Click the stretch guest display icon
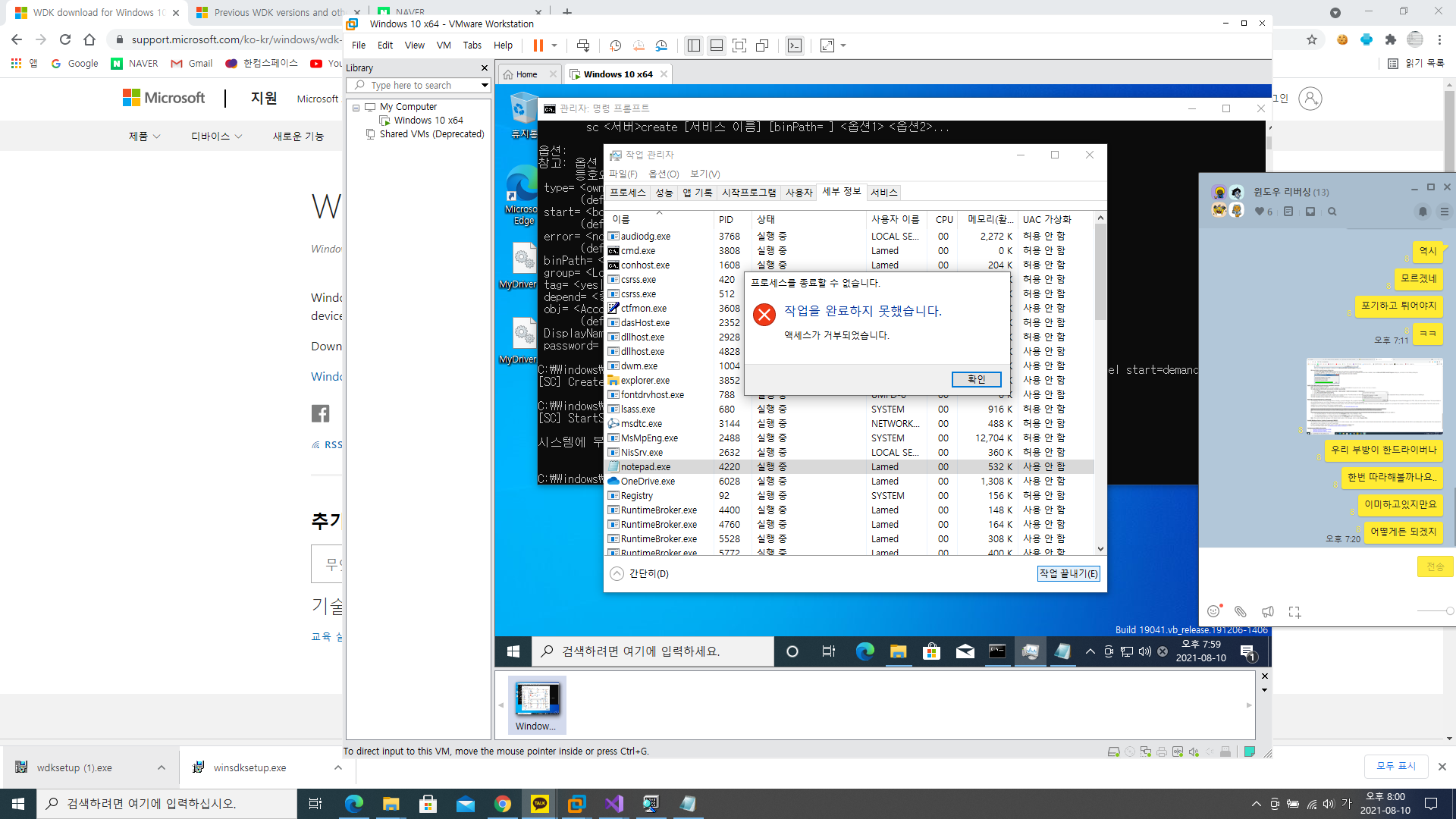 [827, 45]
